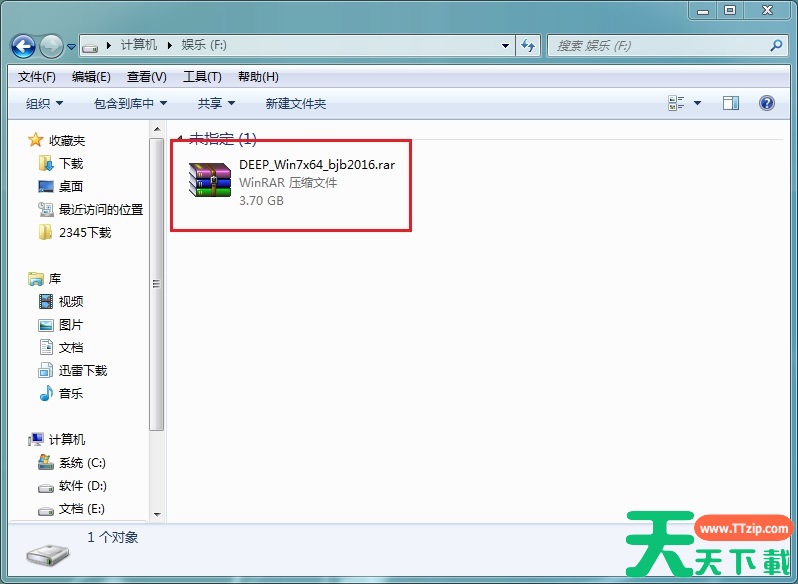The width and height of the screenshot is (798, 584).
Task: Click the change view icon
Action: click(676, 103)
